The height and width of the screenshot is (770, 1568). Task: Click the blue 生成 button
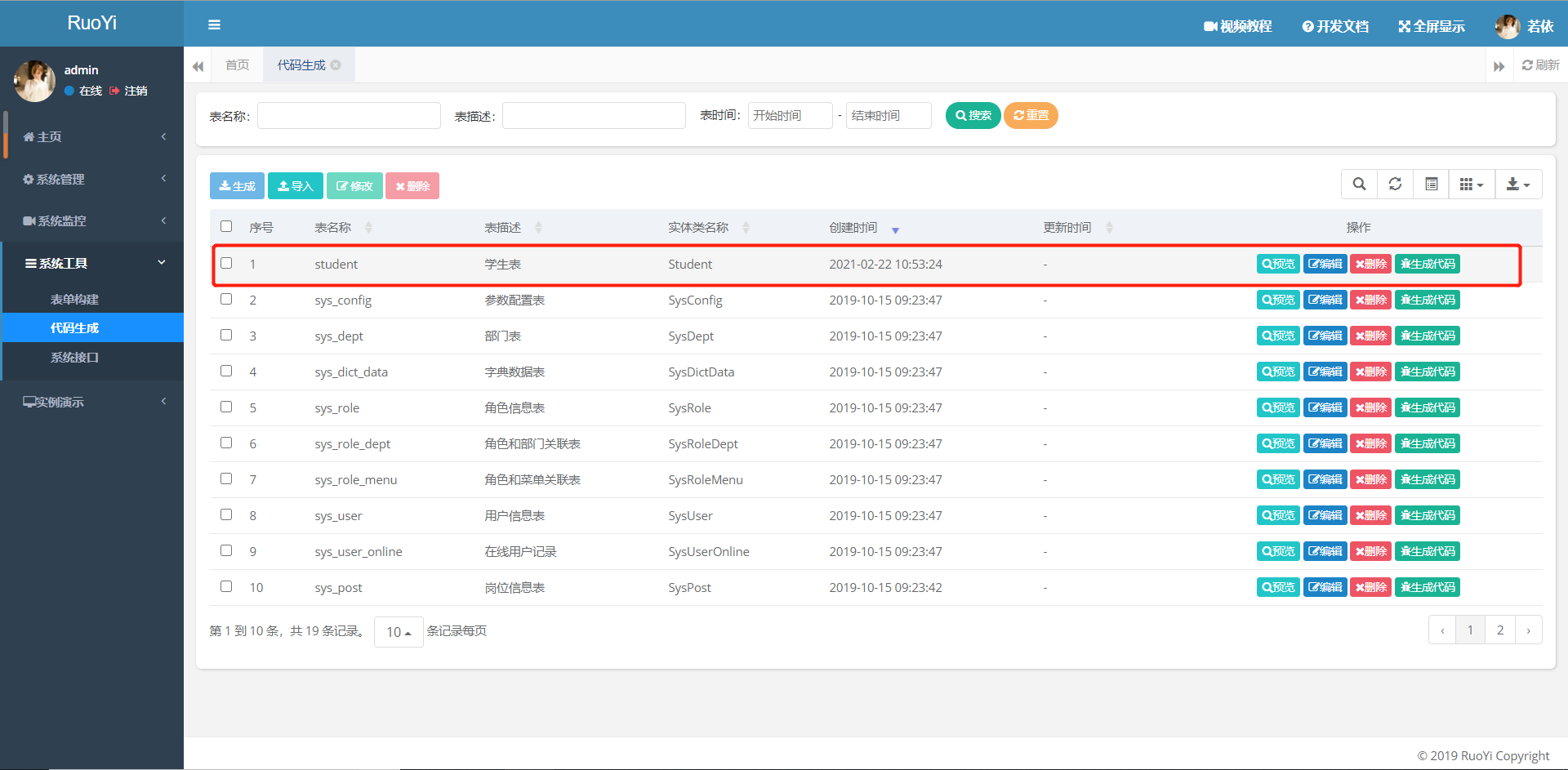237,186
